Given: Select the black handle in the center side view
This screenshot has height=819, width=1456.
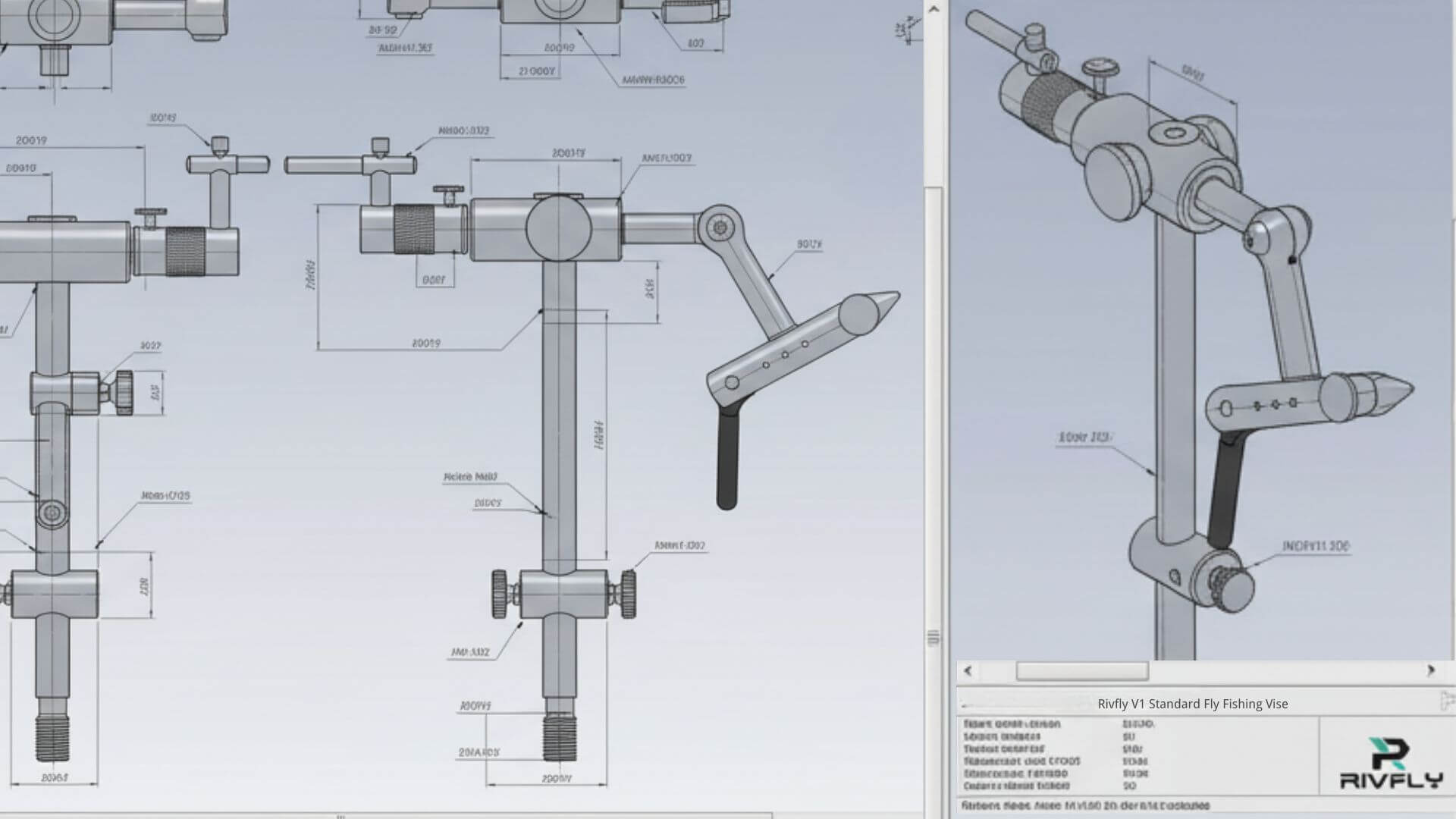Looking at the screenshot, I should [x=726, y=459].
